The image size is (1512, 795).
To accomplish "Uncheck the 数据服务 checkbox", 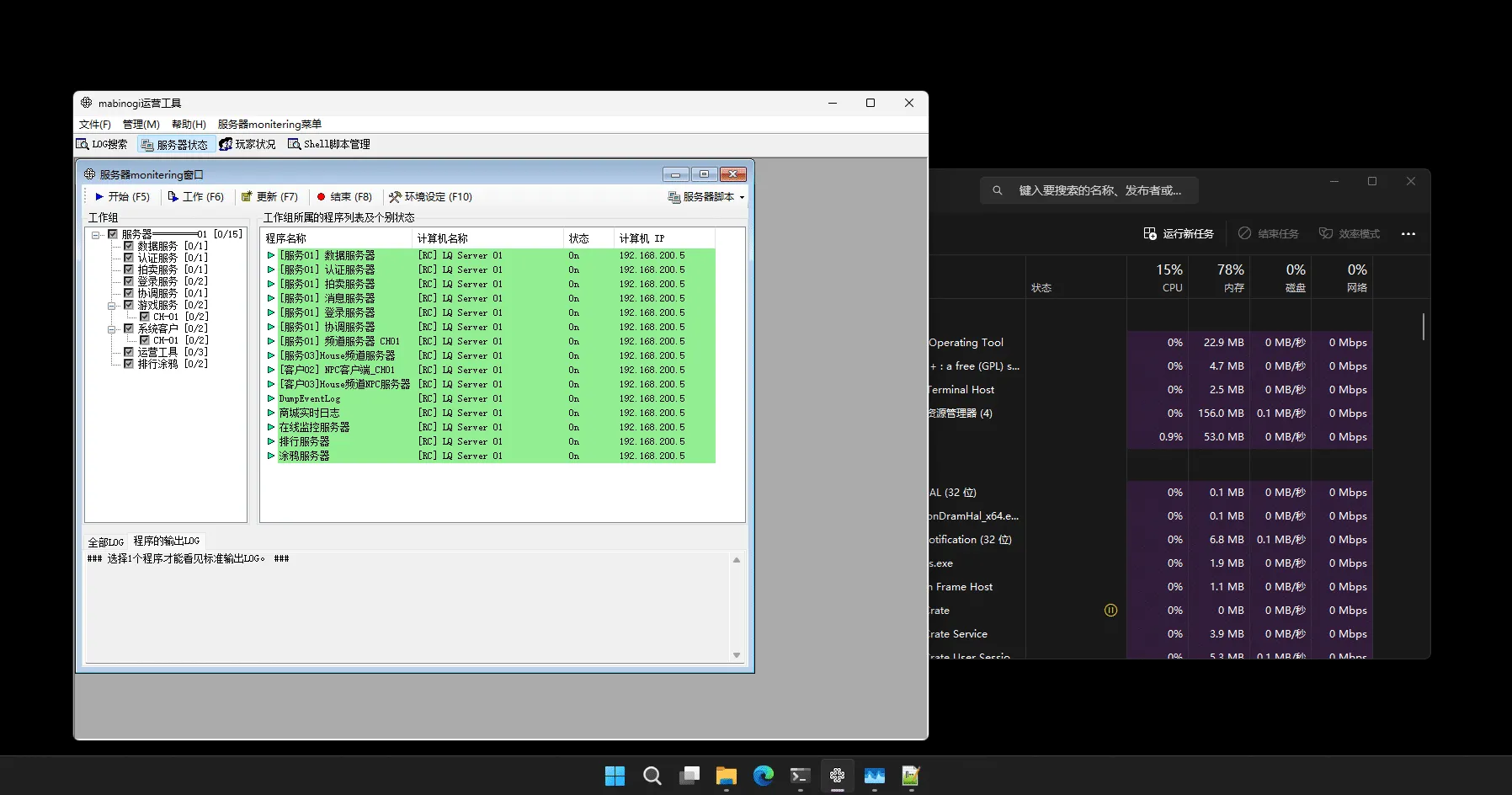I will point(129,246).
